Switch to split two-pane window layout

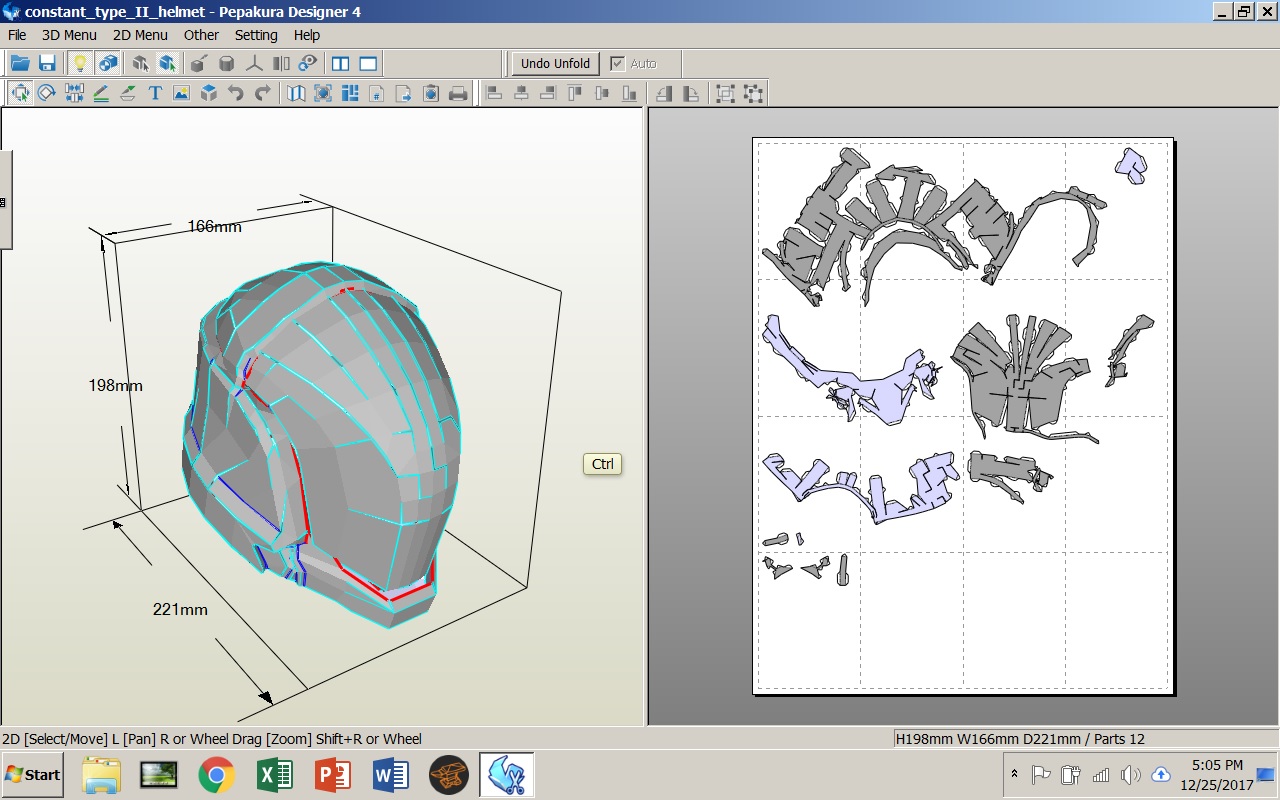click(x=341, y=63)
